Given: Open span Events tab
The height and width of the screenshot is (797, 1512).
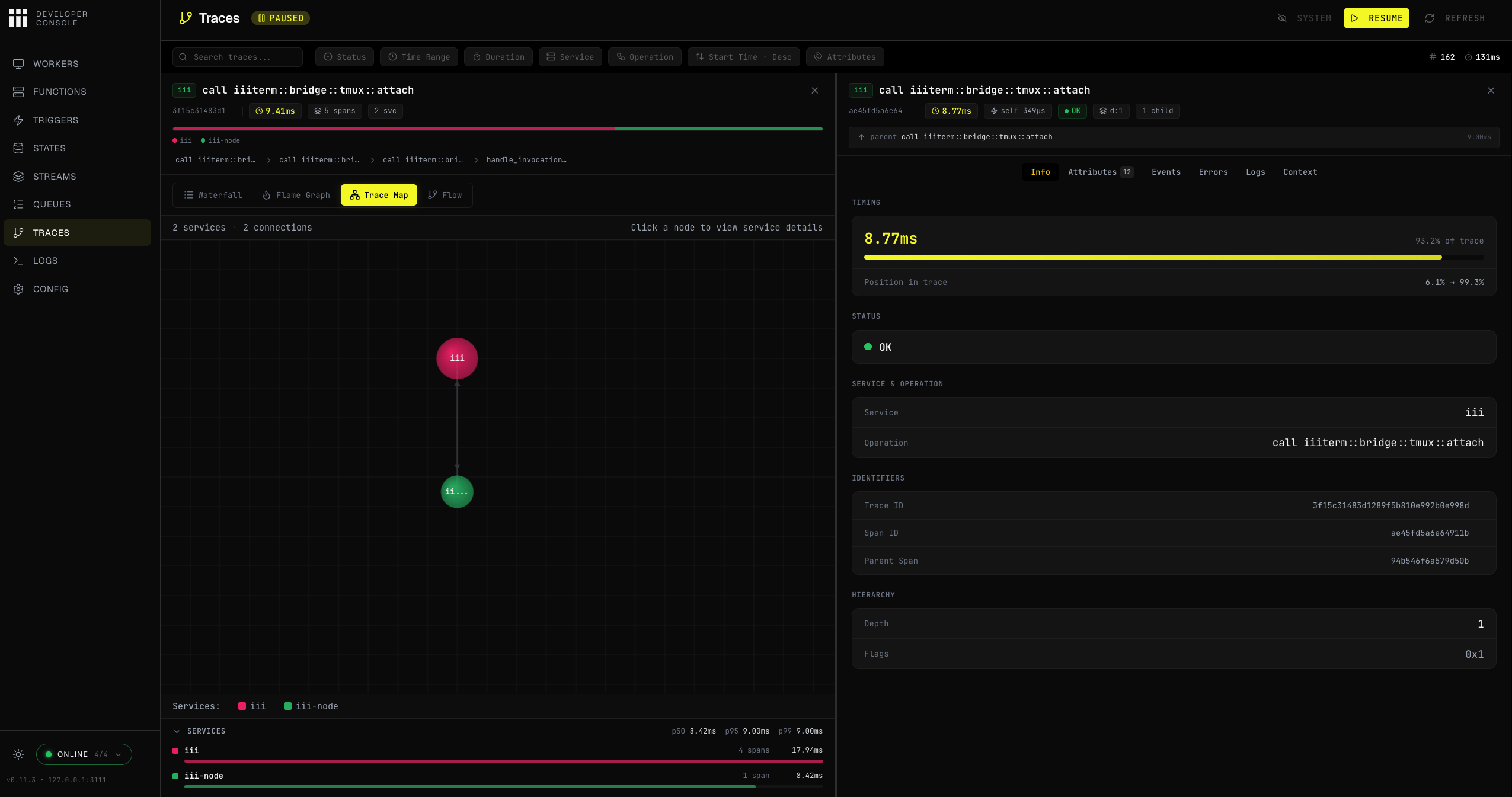Looking at the screenshot, I should [1166, 172].
